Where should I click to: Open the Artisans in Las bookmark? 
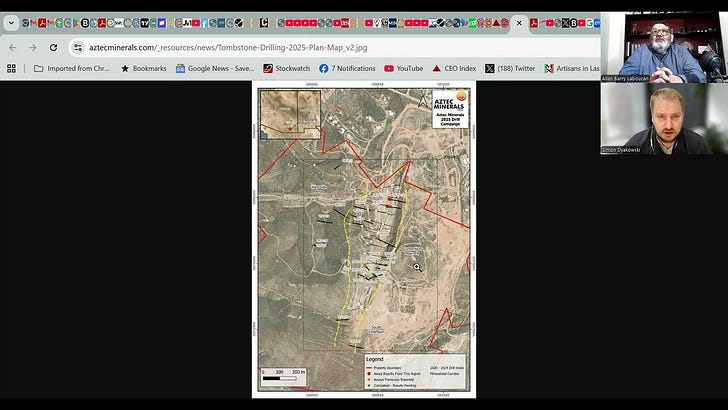coord(572,68)
